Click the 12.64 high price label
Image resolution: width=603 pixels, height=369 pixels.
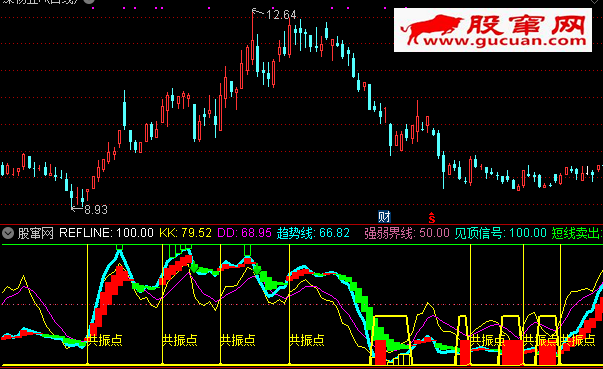coord(281,15)
